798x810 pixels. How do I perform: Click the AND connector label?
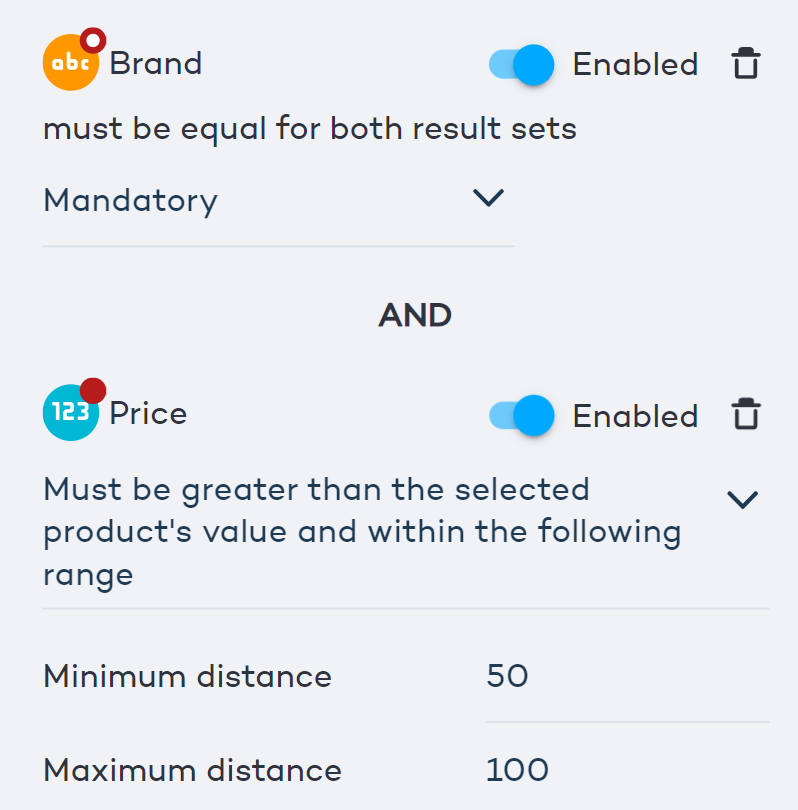414,314
